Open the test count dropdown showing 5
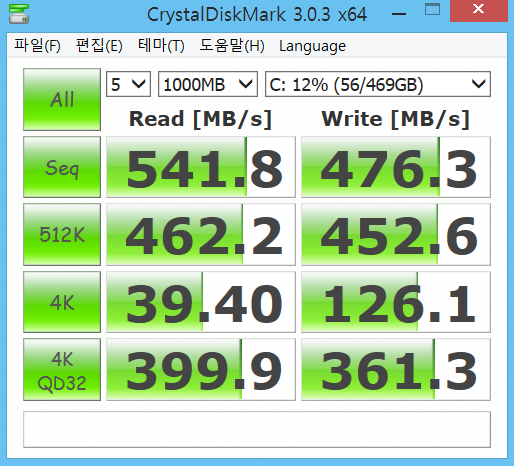Screen dimensions: 514x466 click(128, 84)
